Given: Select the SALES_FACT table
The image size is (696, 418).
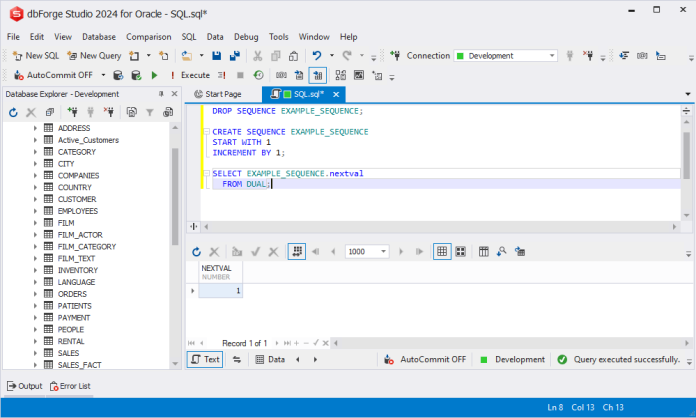Looking at the screenshot, I should pos(79,365).
